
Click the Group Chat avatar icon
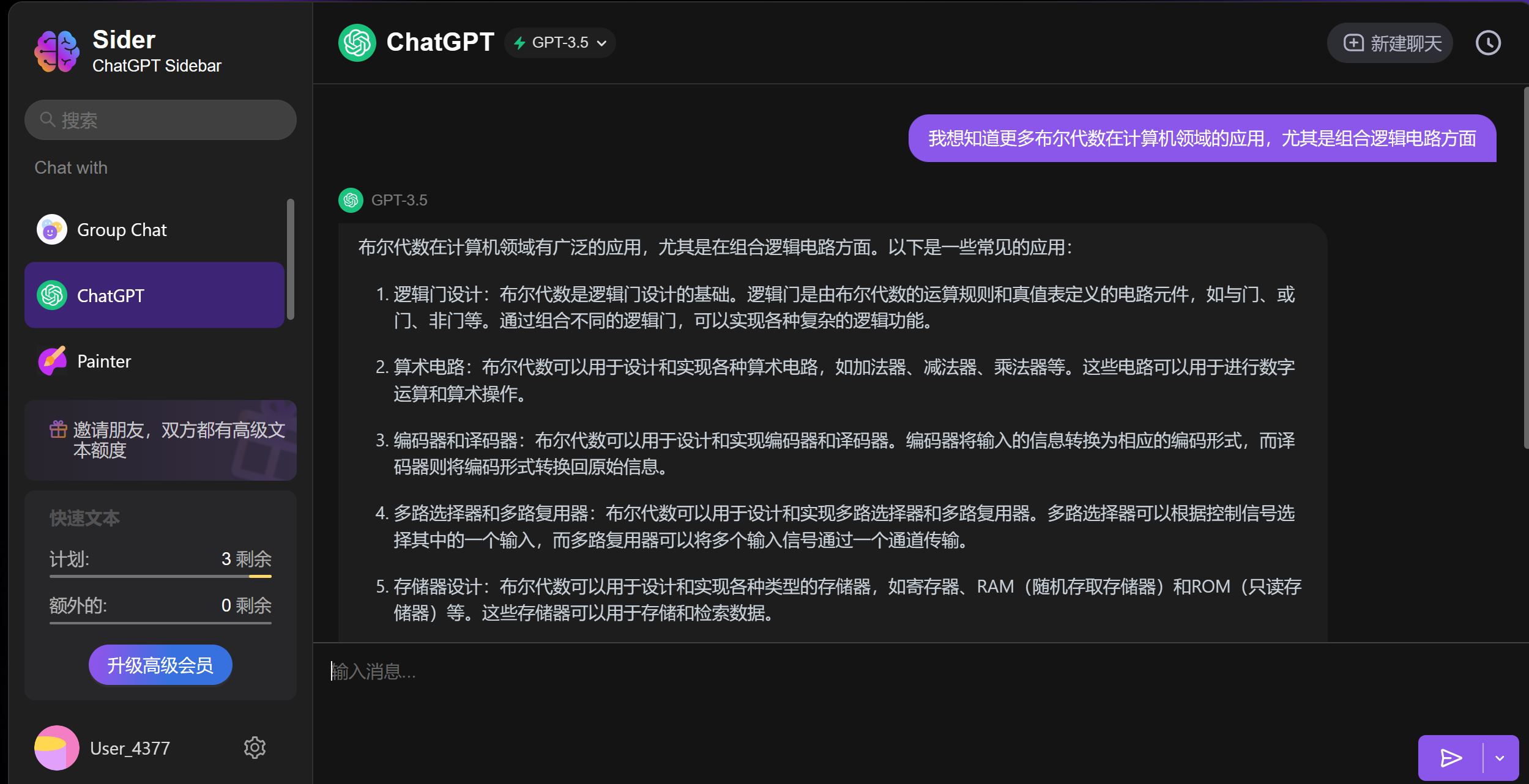click(52, 229)
